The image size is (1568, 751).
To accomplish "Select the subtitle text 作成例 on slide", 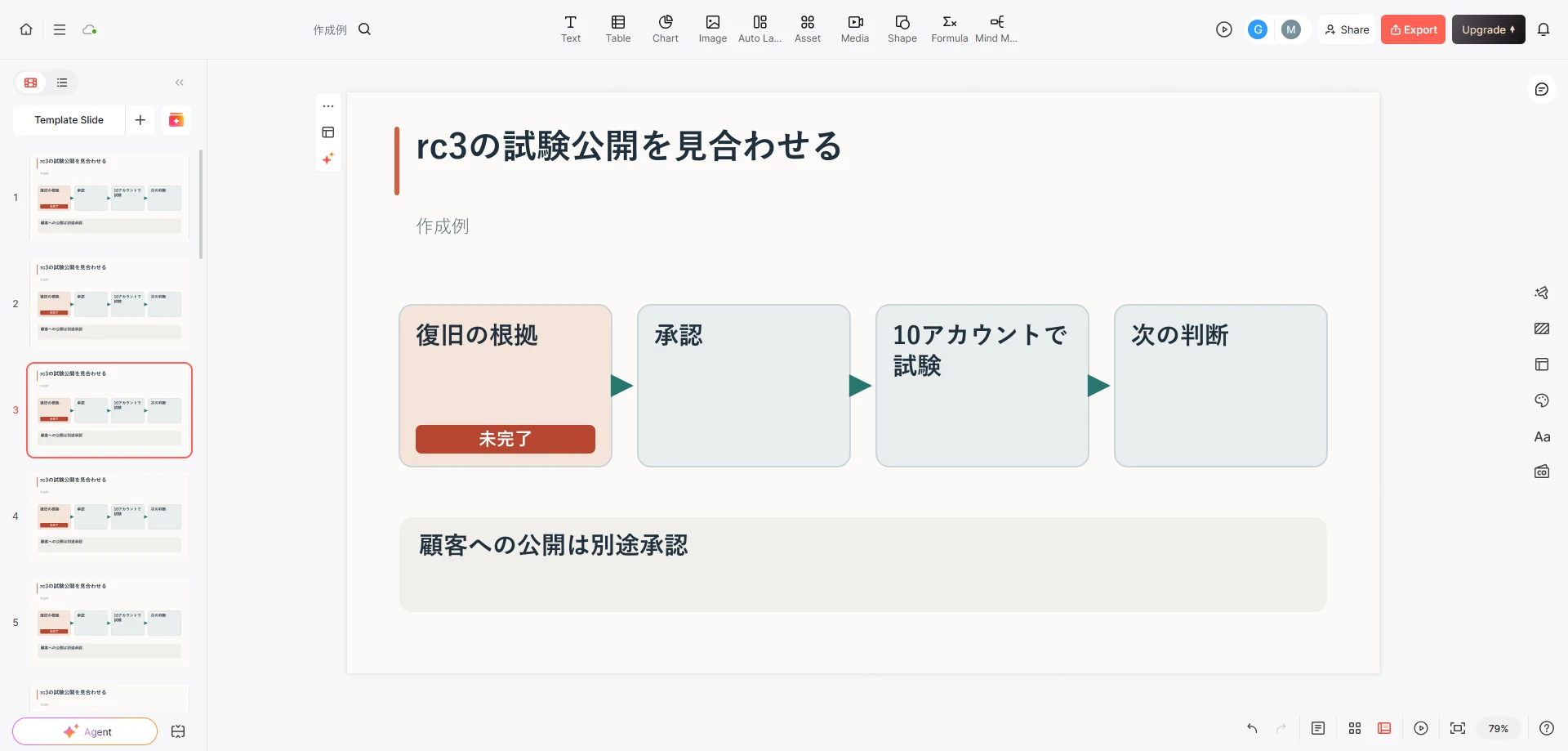I will 443,226.
